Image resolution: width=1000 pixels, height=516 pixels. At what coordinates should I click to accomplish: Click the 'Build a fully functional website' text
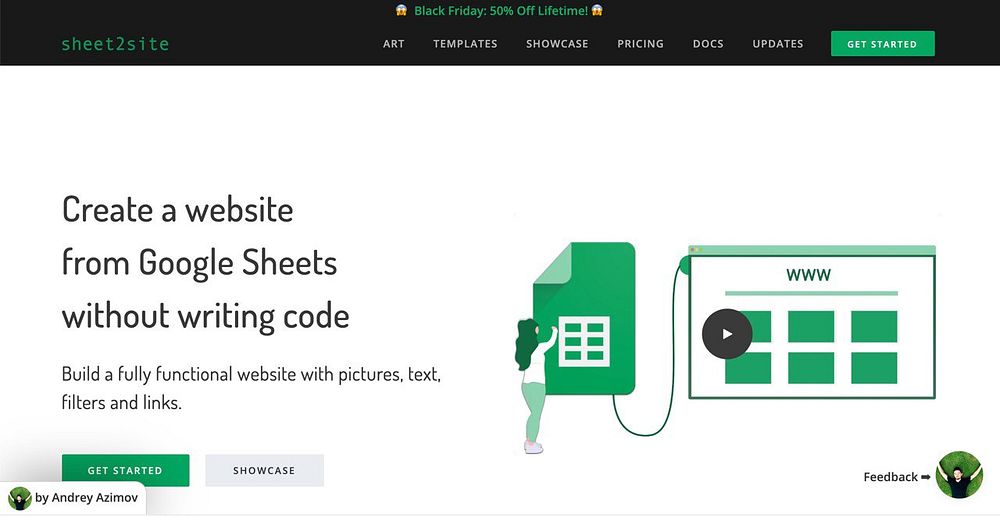coord(251,388)
